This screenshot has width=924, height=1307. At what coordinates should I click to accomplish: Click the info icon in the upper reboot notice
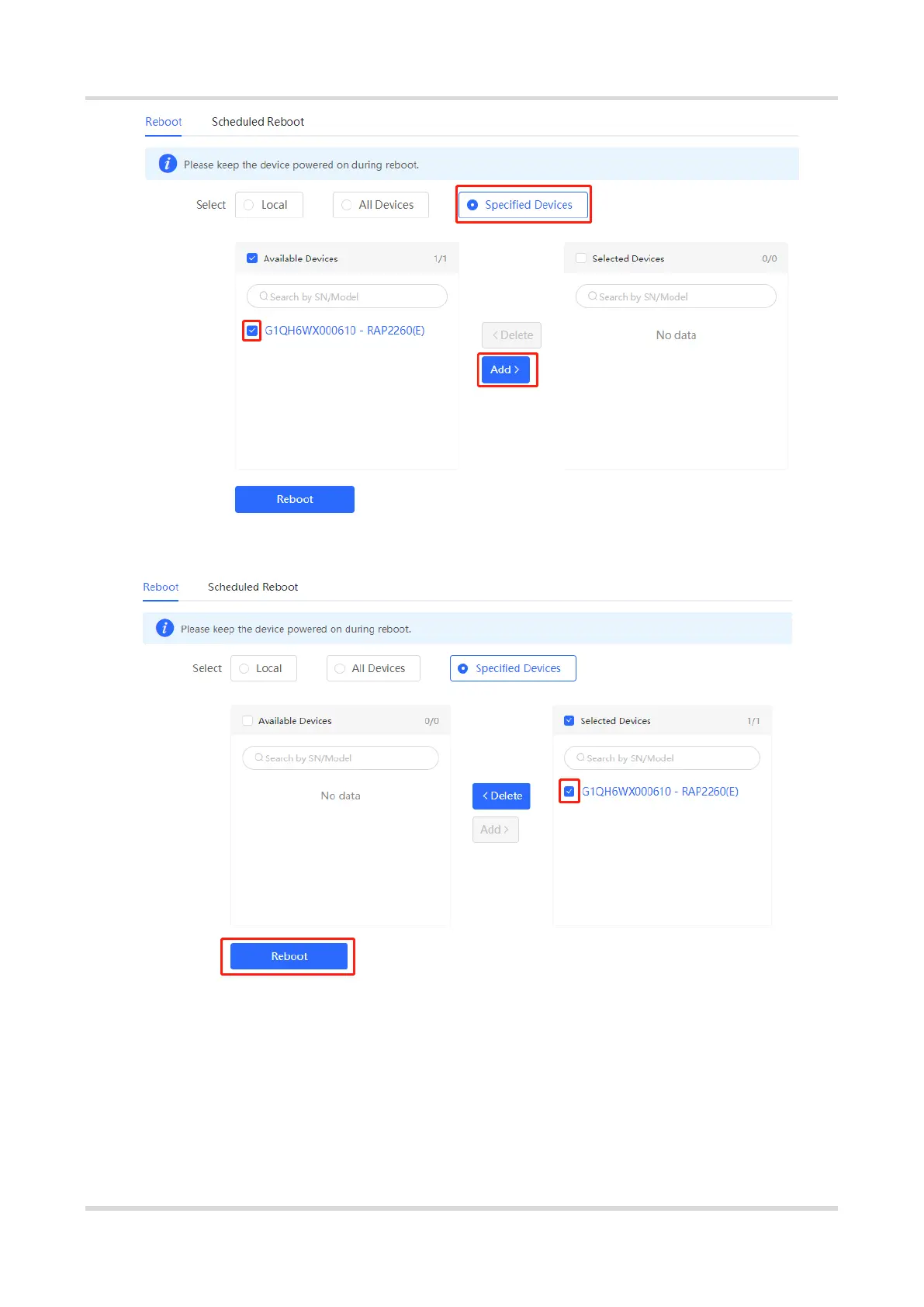pos(168,164)
